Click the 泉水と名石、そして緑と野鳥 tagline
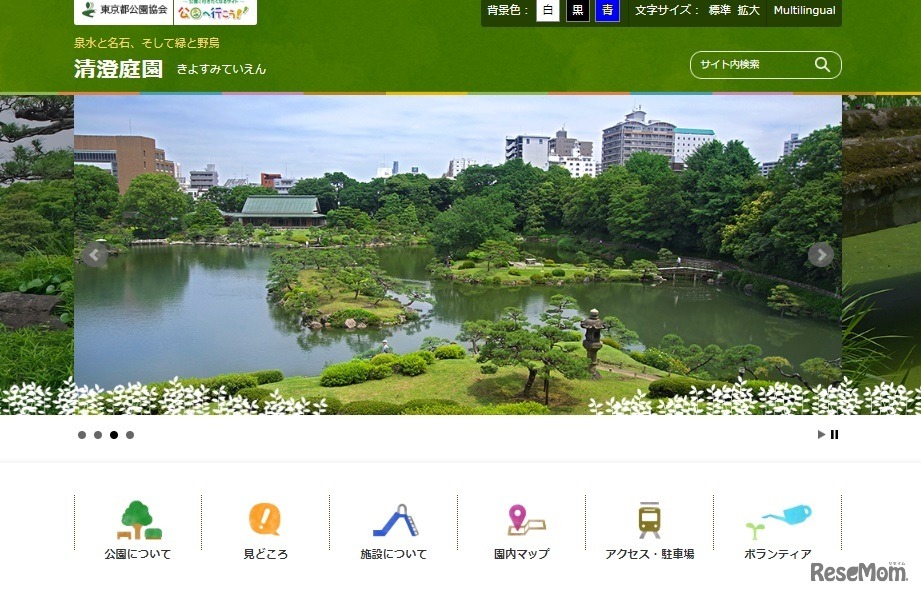The image size is (921, 595). [x=146, y=43]
